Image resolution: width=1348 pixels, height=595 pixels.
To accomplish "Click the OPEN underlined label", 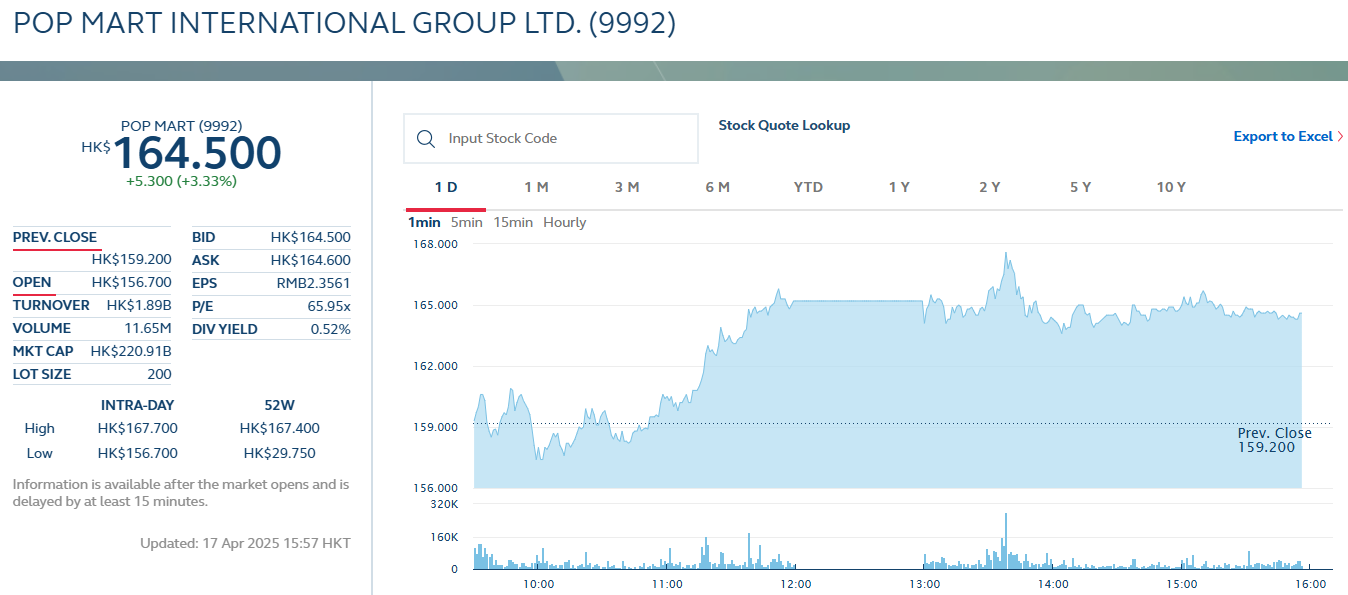I will point(32,282).
